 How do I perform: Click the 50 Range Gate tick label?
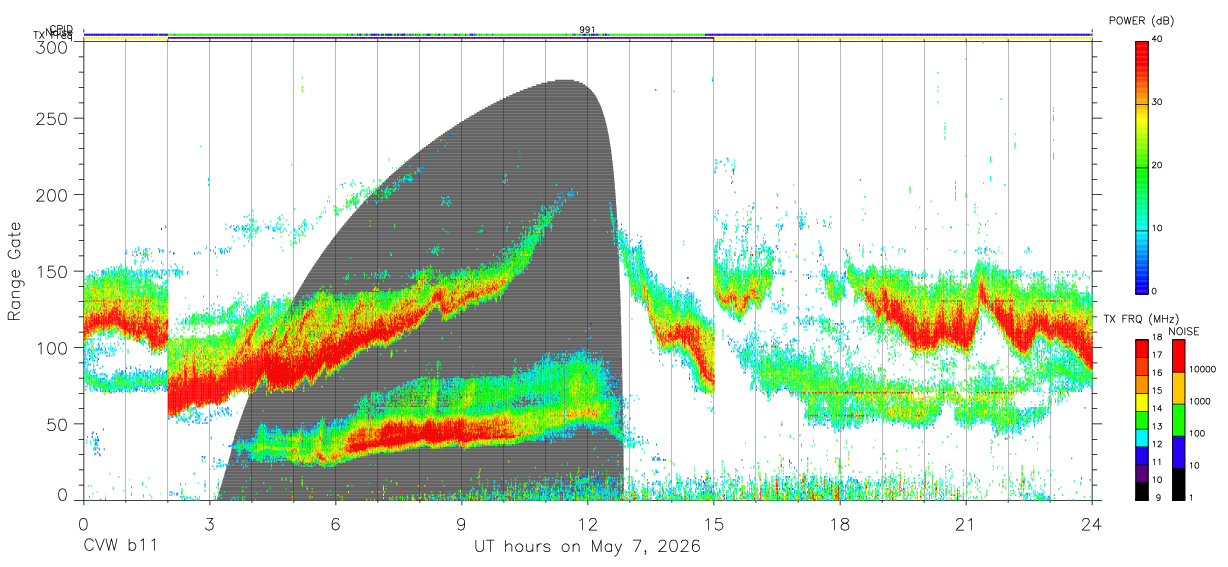[x=55, y=424]
